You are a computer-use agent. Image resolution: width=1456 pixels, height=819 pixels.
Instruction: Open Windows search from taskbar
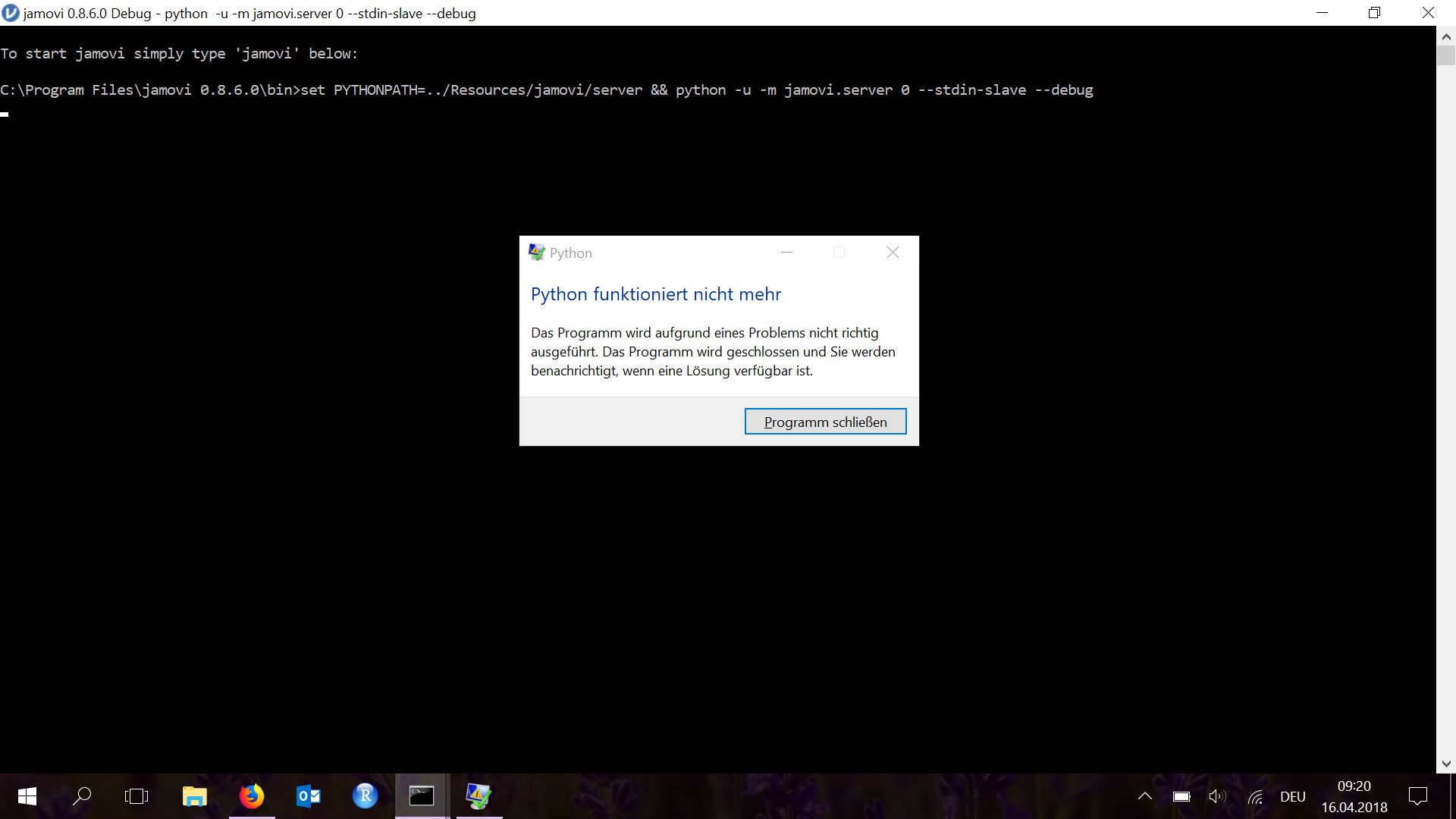pyautogui.click(x=82, y=796)
